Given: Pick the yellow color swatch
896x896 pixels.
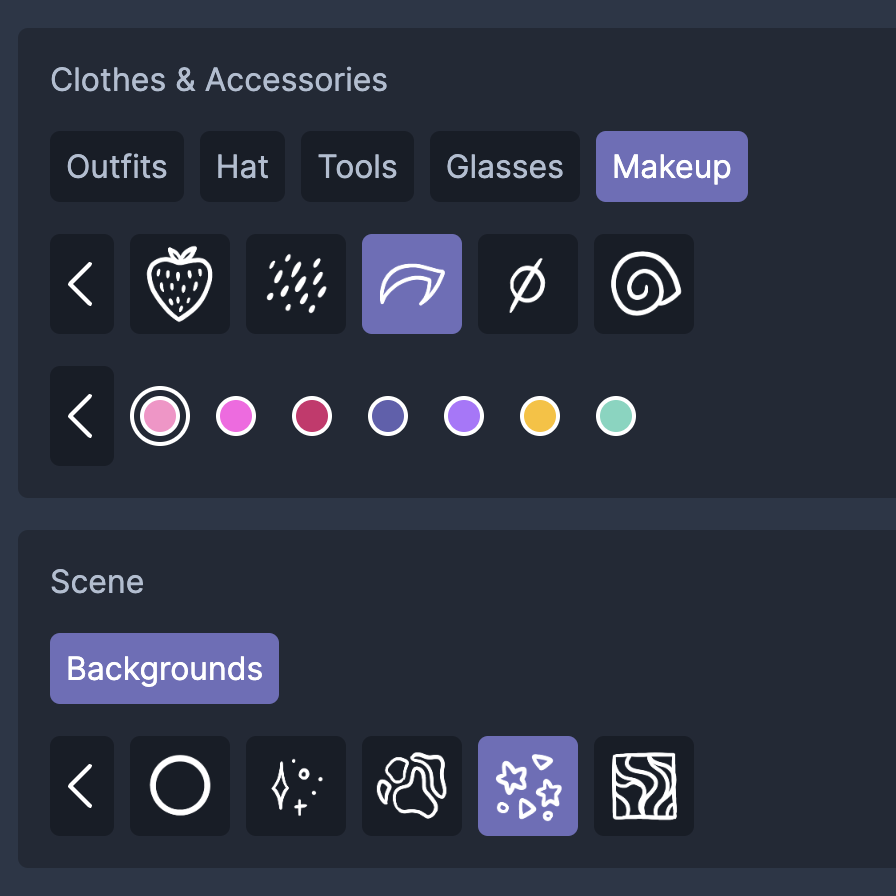Looking at the screenshot, I should [540, 416].
